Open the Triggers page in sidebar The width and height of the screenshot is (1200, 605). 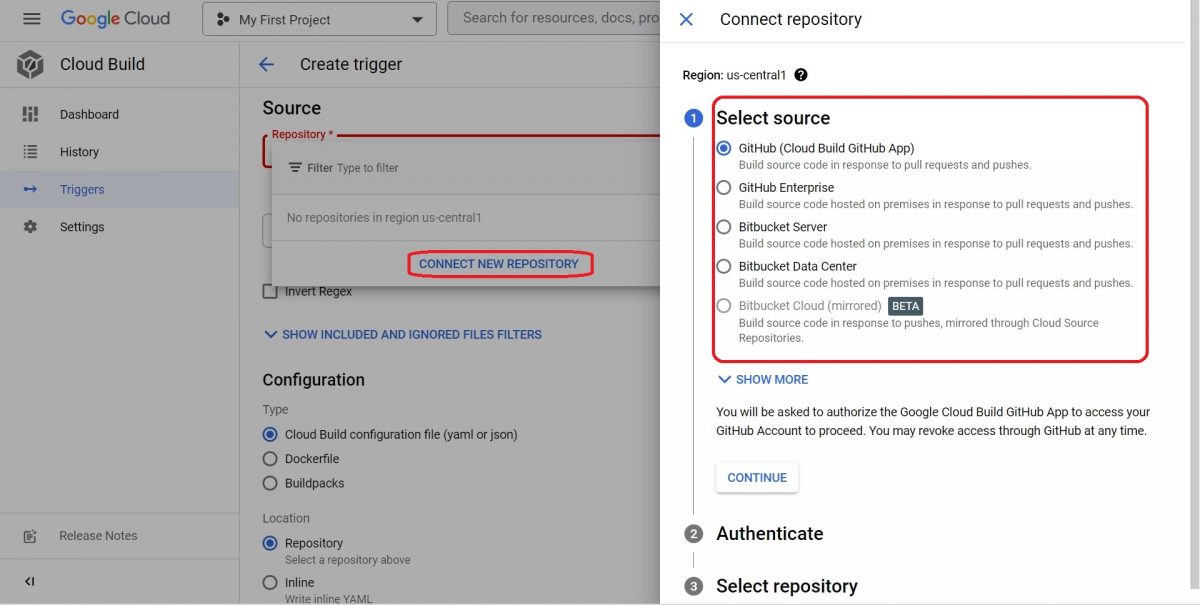tap(81, 188)
